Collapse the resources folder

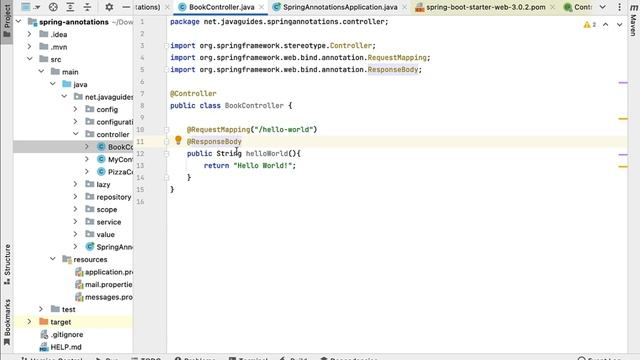[53, 259]
